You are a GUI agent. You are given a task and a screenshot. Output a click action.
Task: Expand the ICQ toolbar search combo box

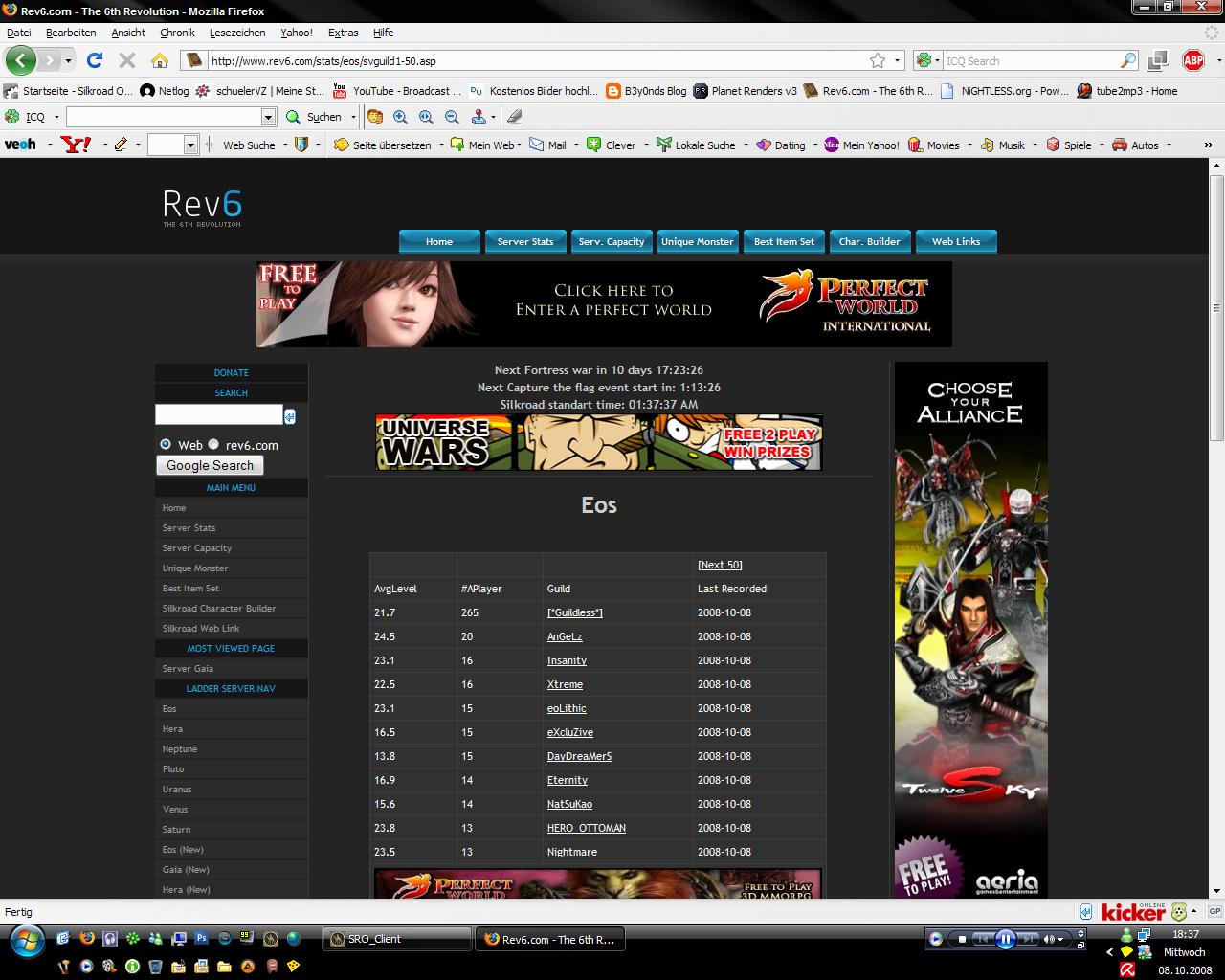pos(268,117)
